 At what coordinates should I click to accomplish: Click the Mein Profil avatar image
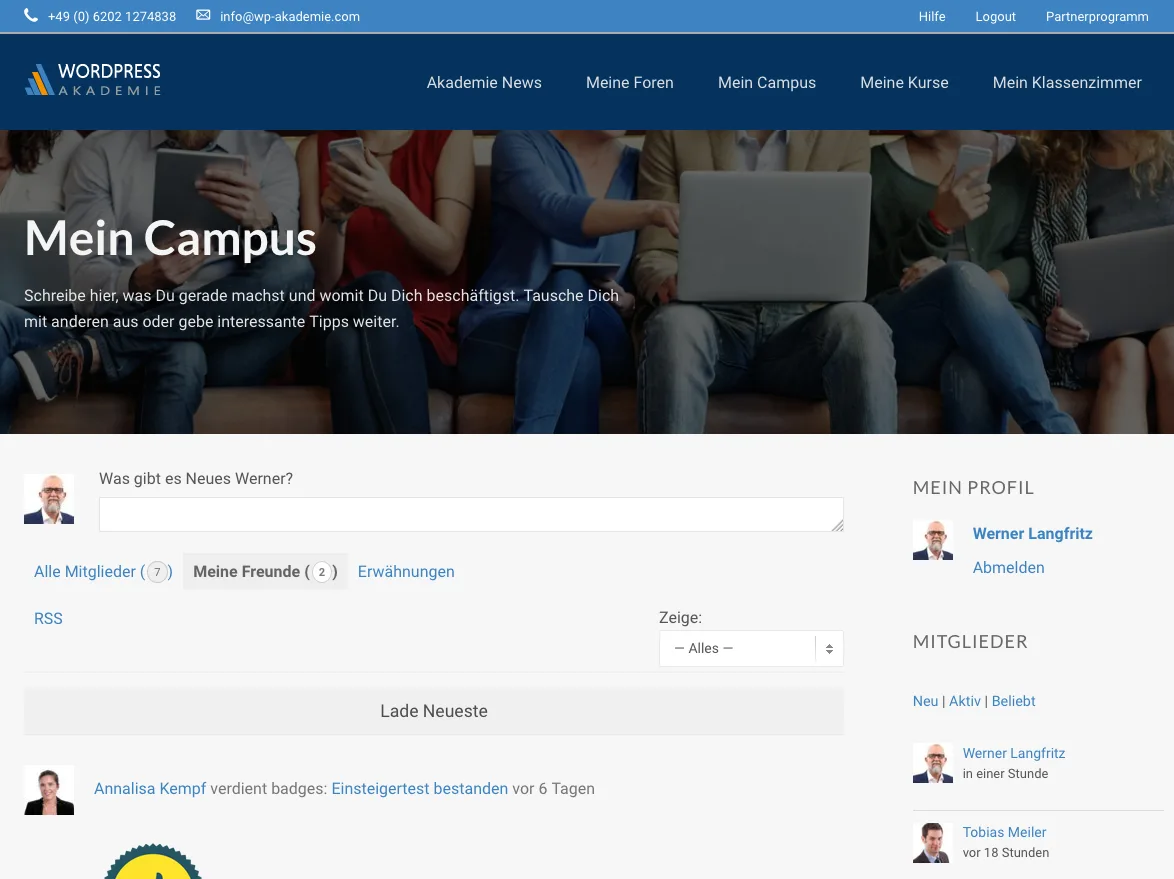coord(933,540)
